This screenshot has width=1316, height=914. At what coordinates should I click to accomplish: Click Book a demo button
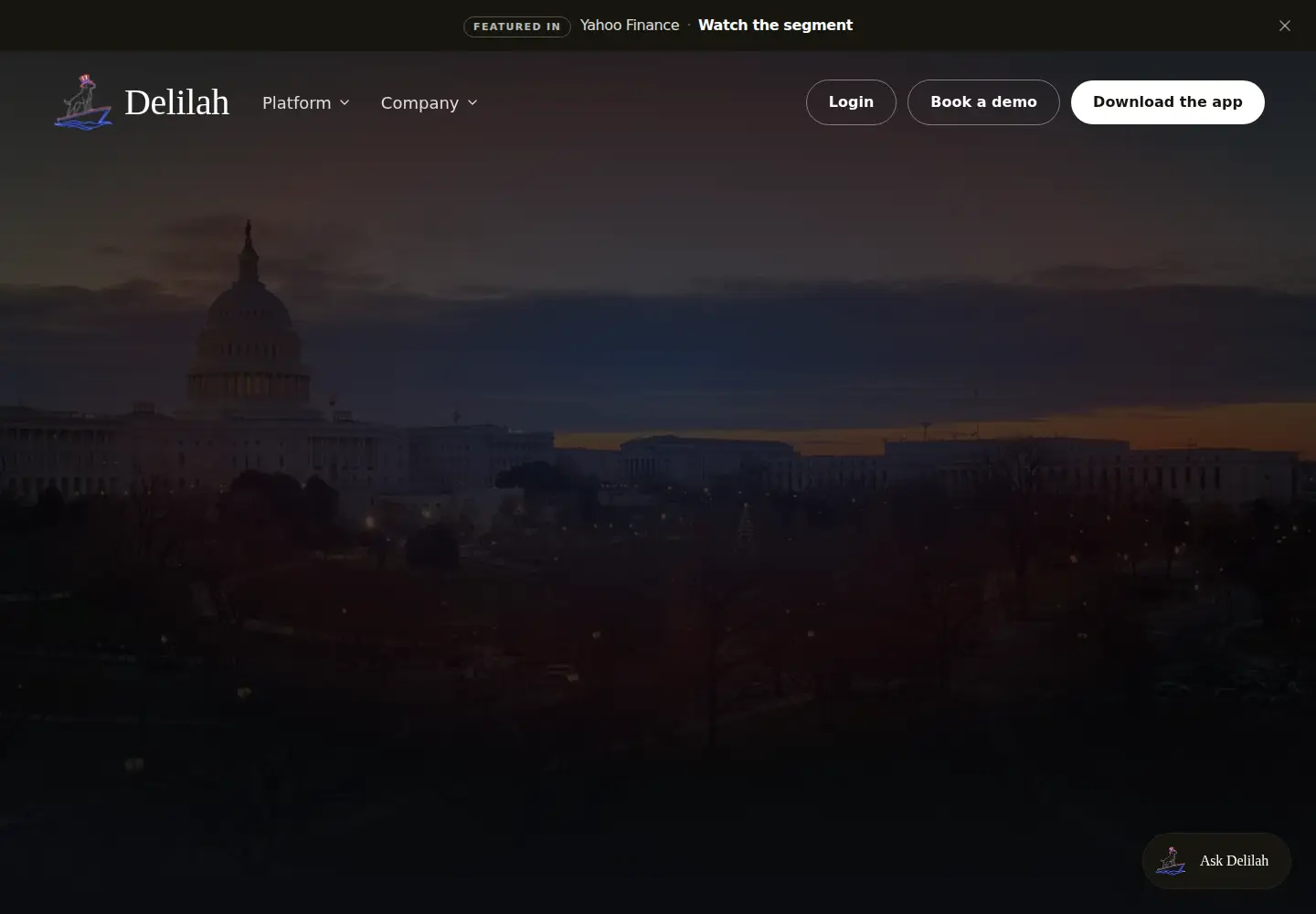[983, 102]
